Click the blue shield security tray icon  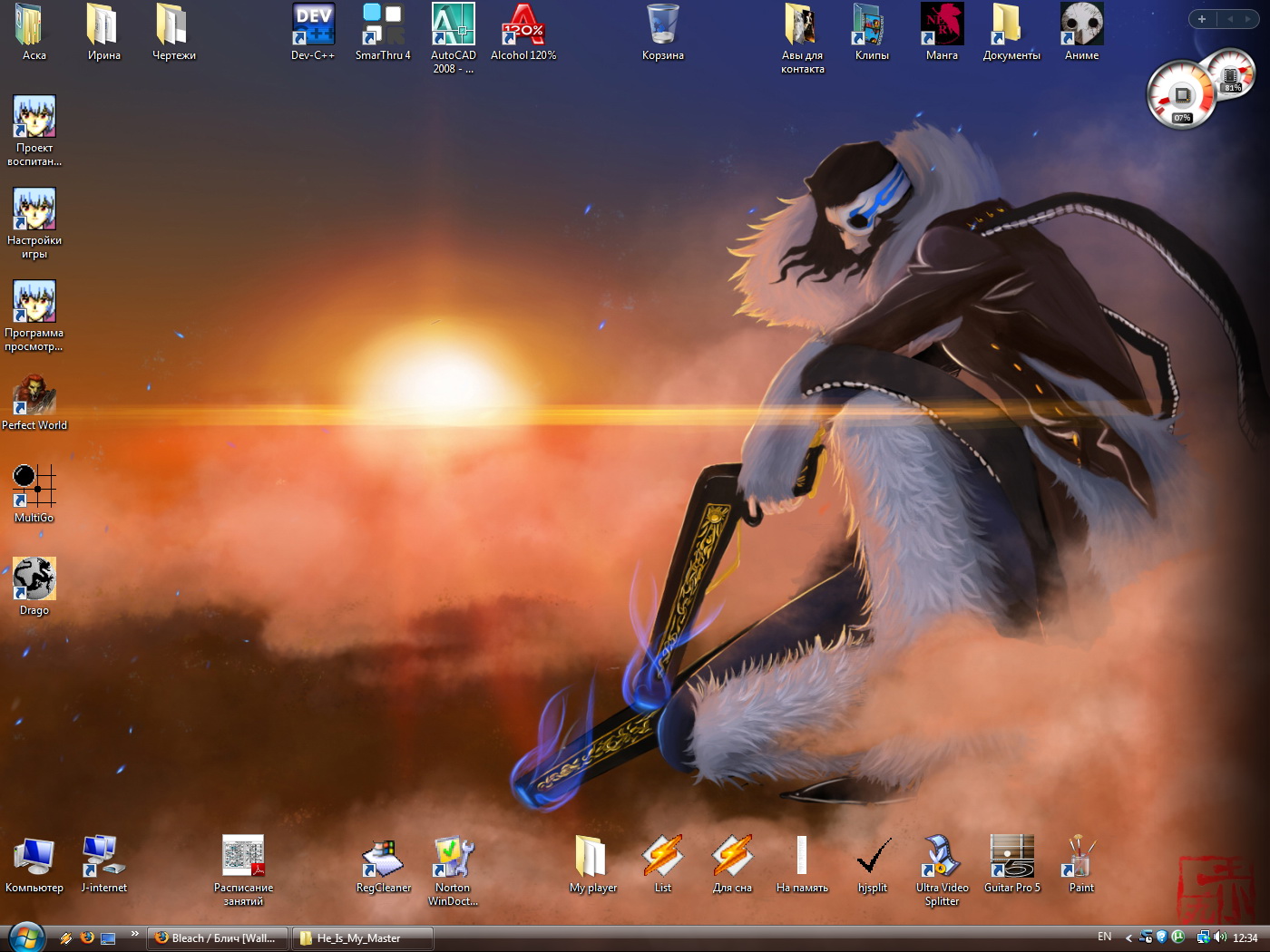point(1161,937)
